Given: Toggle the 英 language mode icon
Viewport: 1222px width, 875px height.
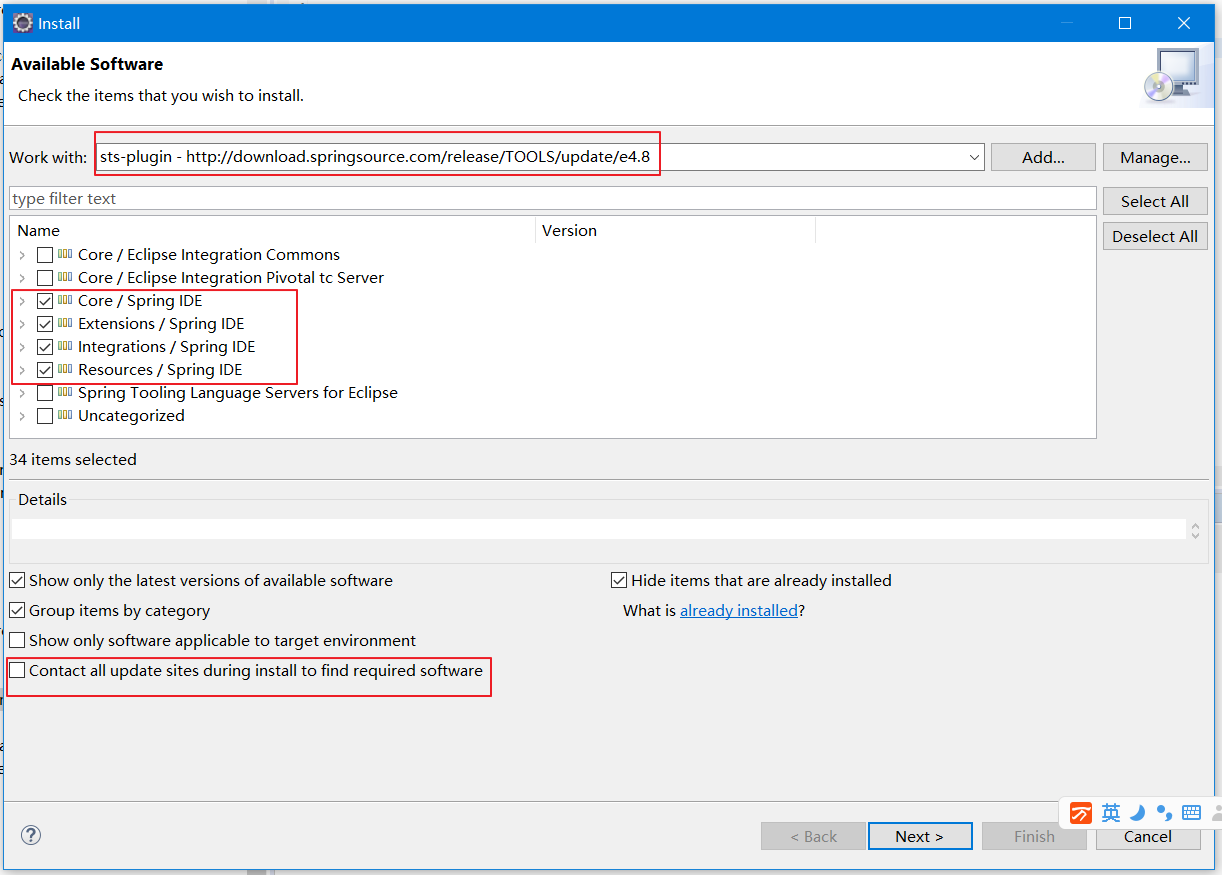Looking at the screenshot, I should pos(1111,813).
